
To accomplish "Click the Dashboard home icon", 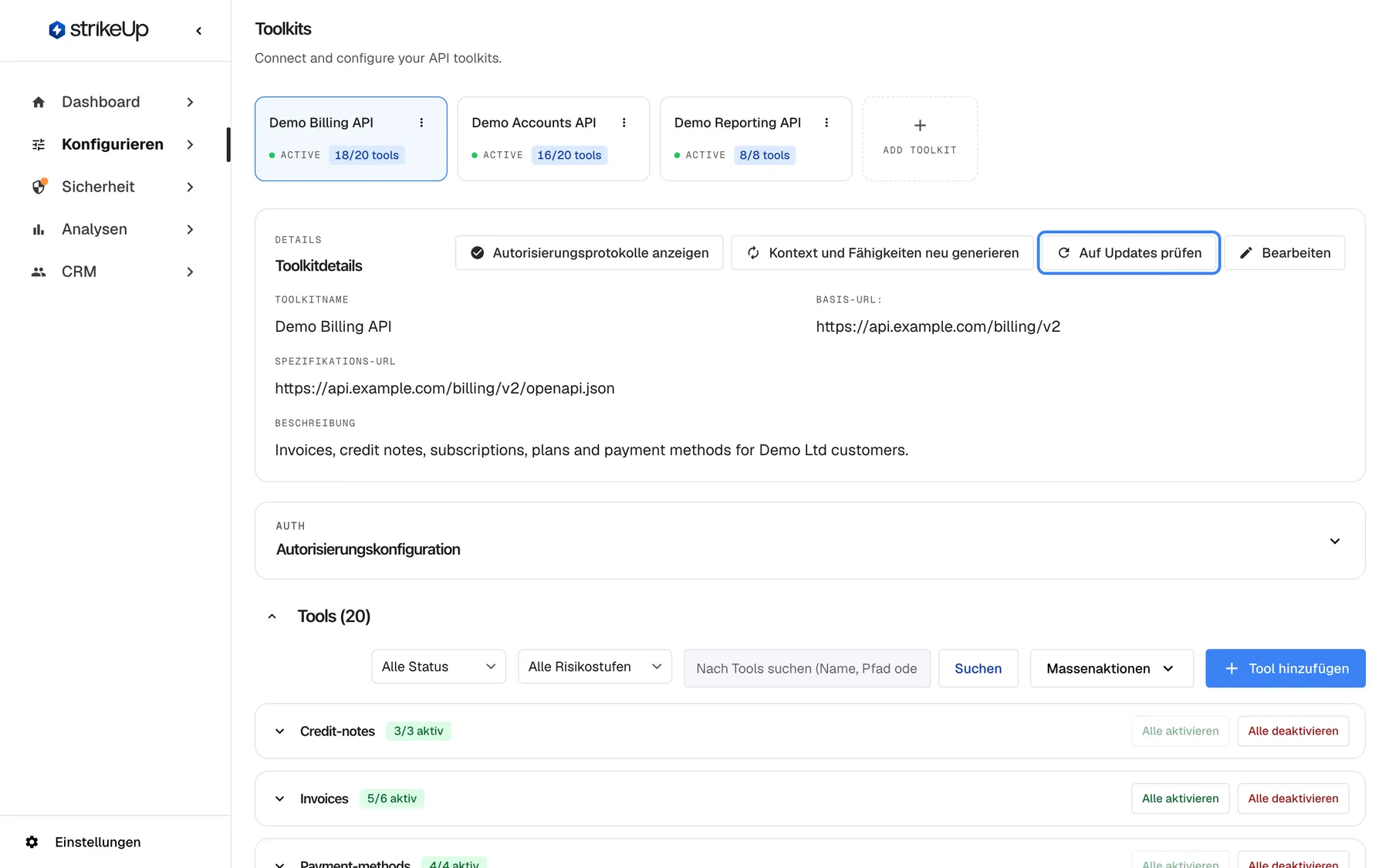I will [x=39, y=102].
